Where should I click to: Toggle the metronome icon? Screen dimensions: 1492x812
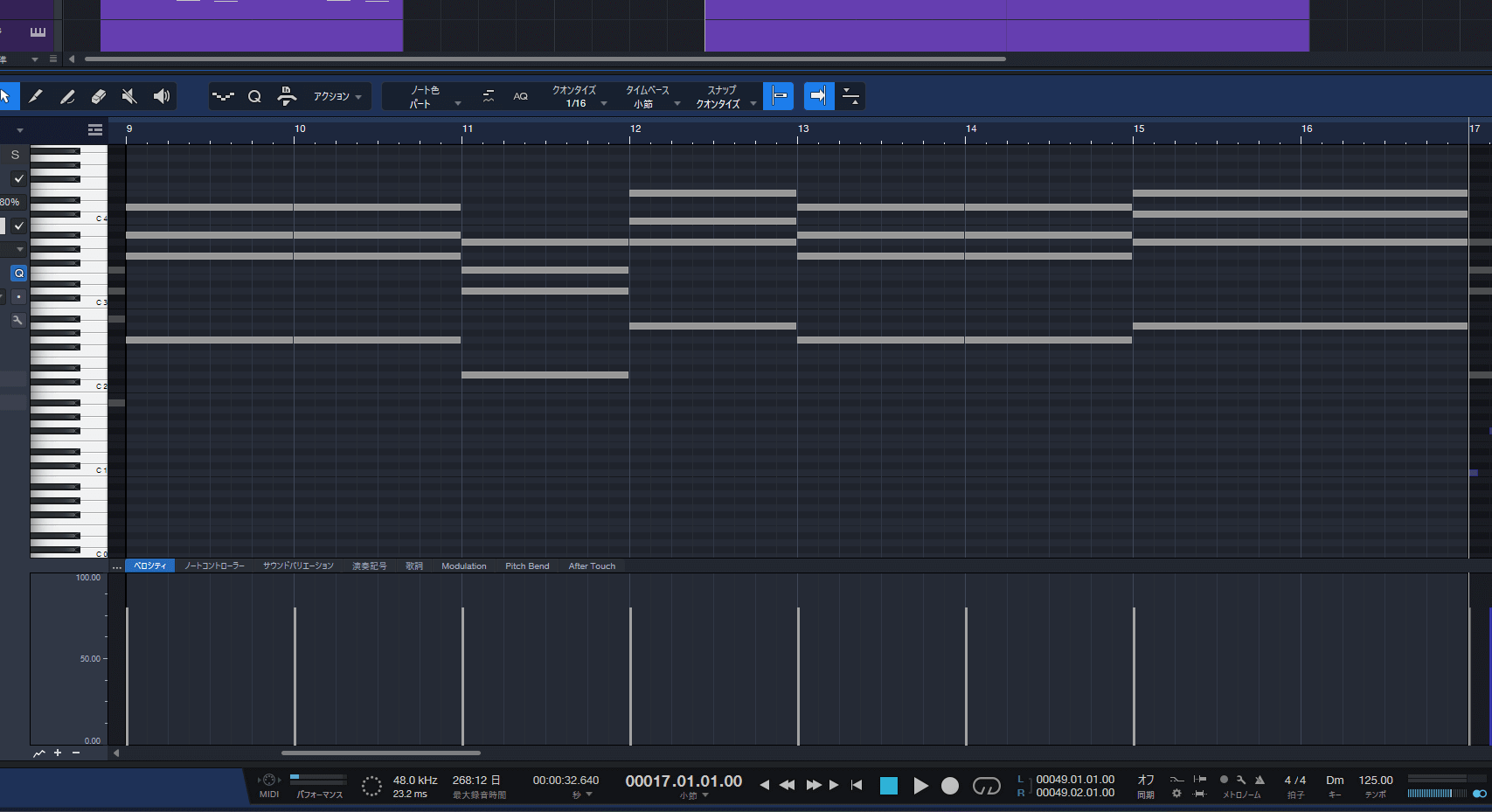coord(1260,780)
